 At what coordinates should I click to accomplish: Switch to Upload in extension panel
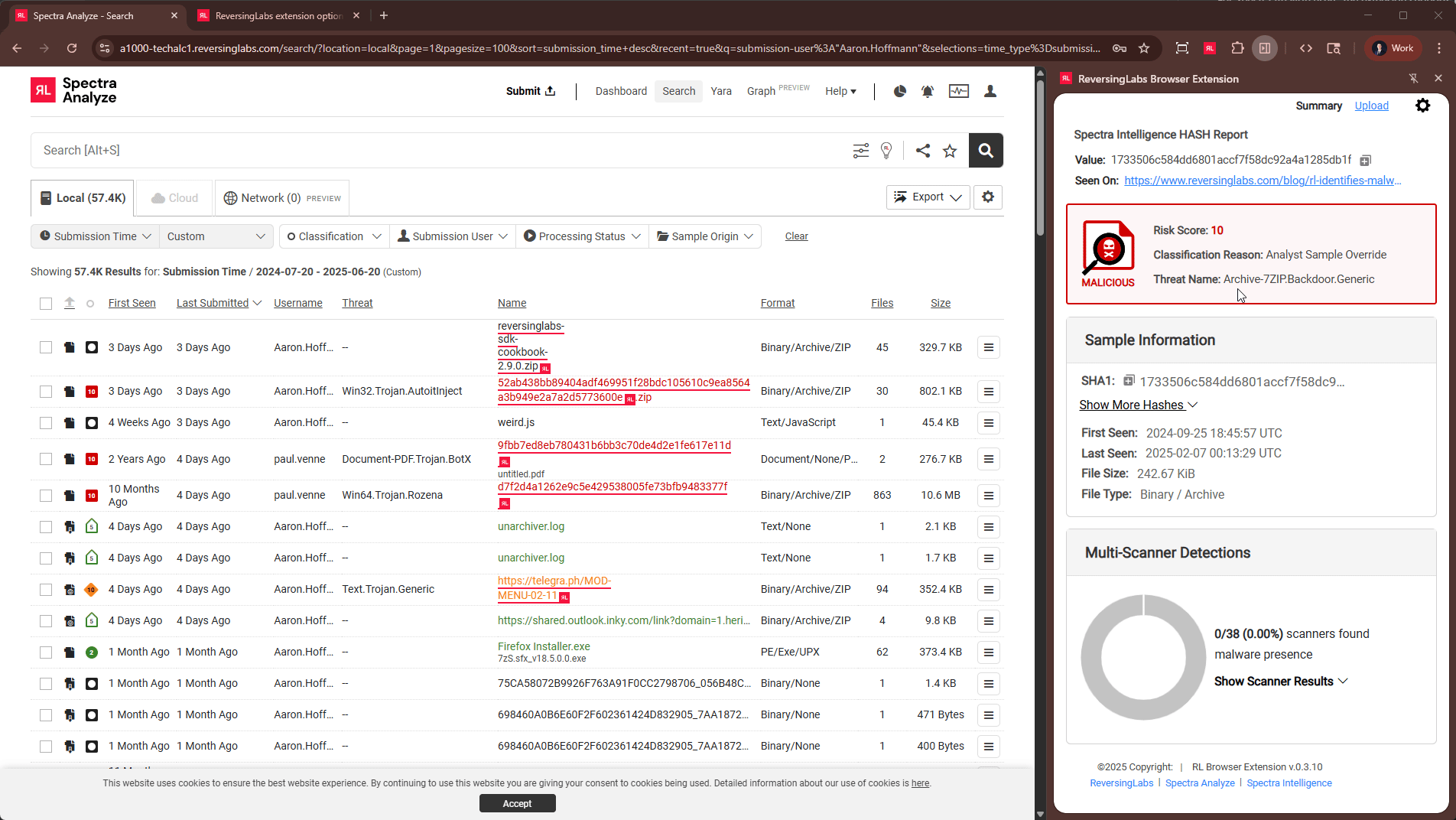1371,106
